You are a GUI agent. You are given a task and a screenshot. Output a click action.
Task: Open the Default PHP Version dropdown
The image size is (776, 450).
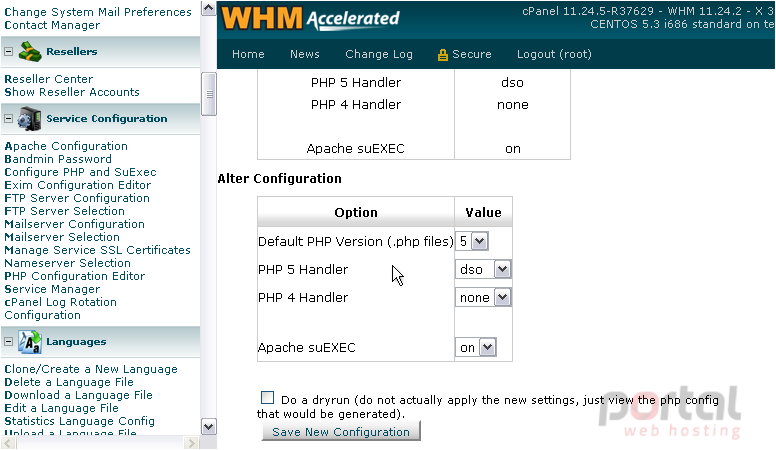click(x=472, y=242)
